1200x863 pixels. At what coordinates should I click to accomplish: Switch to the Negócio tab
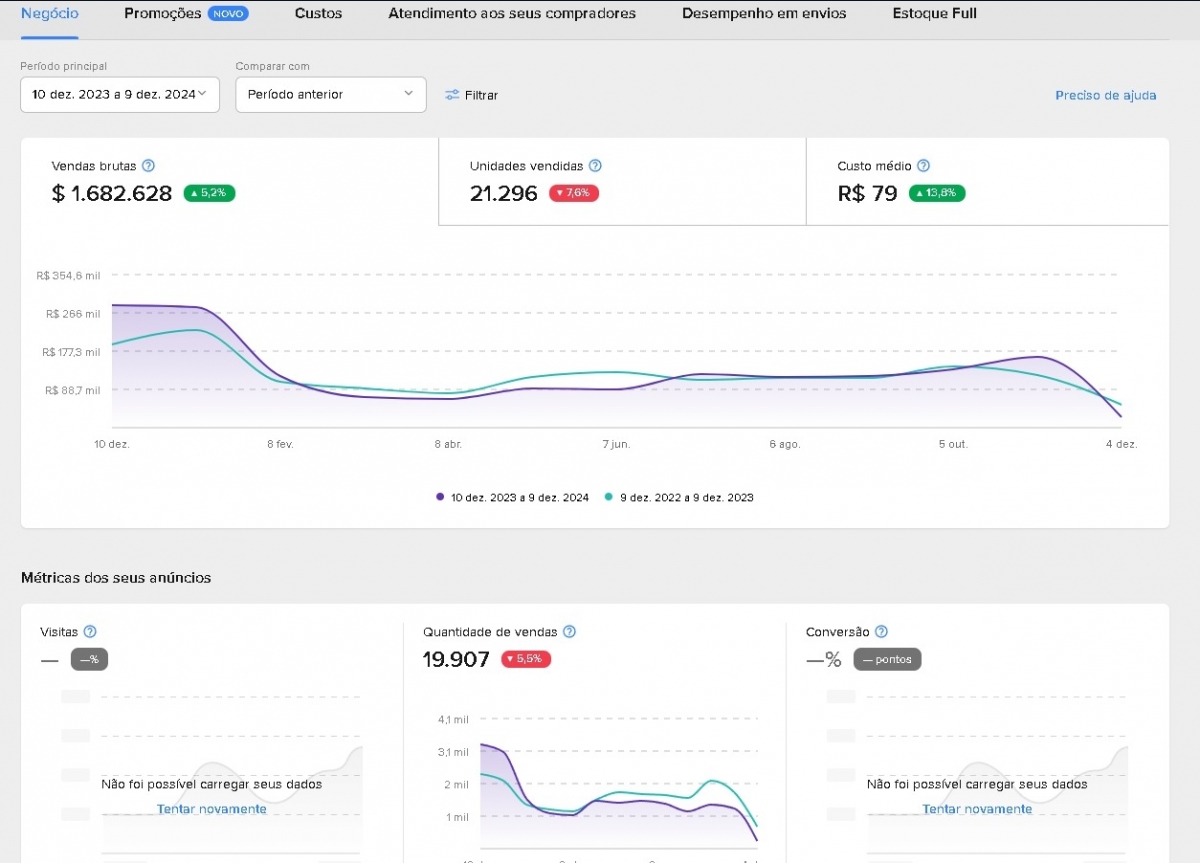coord(50,14)
